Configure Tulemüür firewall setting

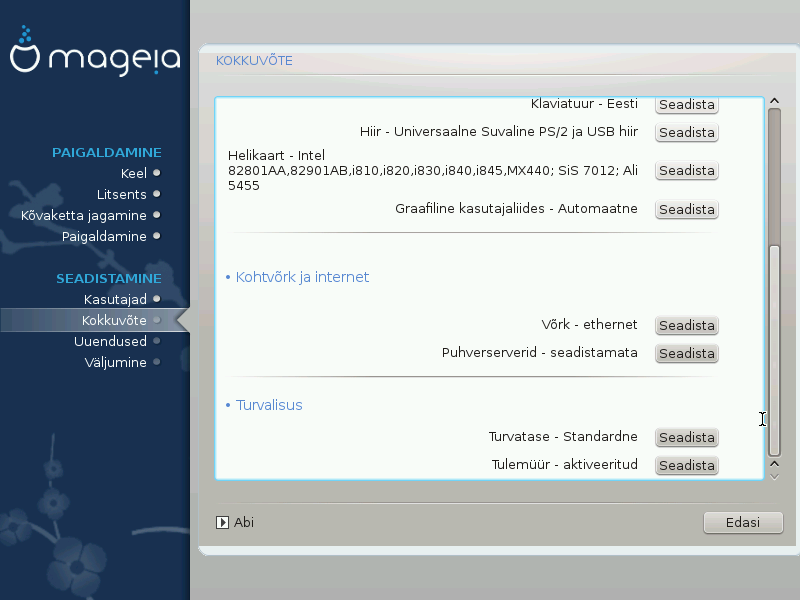686,466
